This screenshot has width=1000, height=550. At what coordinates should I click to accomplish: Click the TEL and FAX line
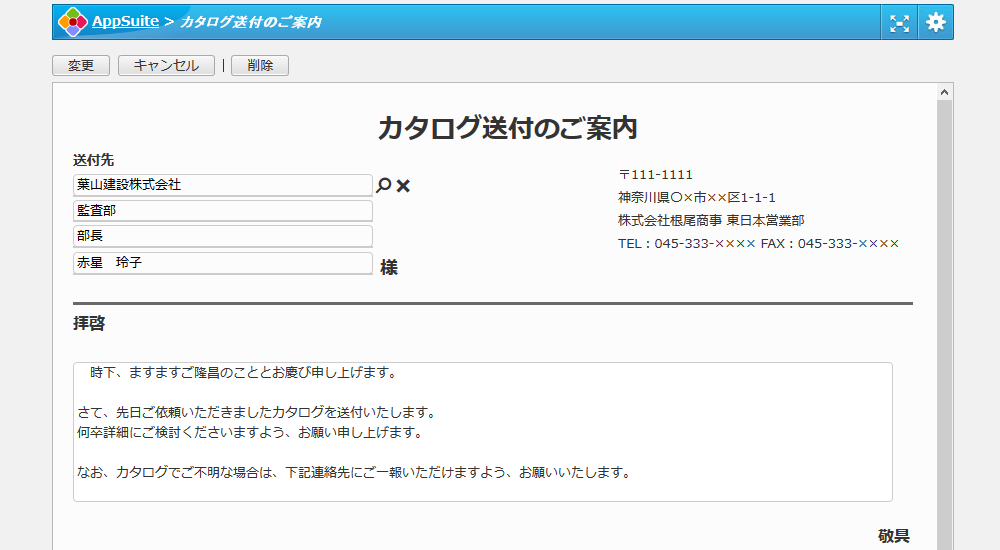(x=758, y=244)
